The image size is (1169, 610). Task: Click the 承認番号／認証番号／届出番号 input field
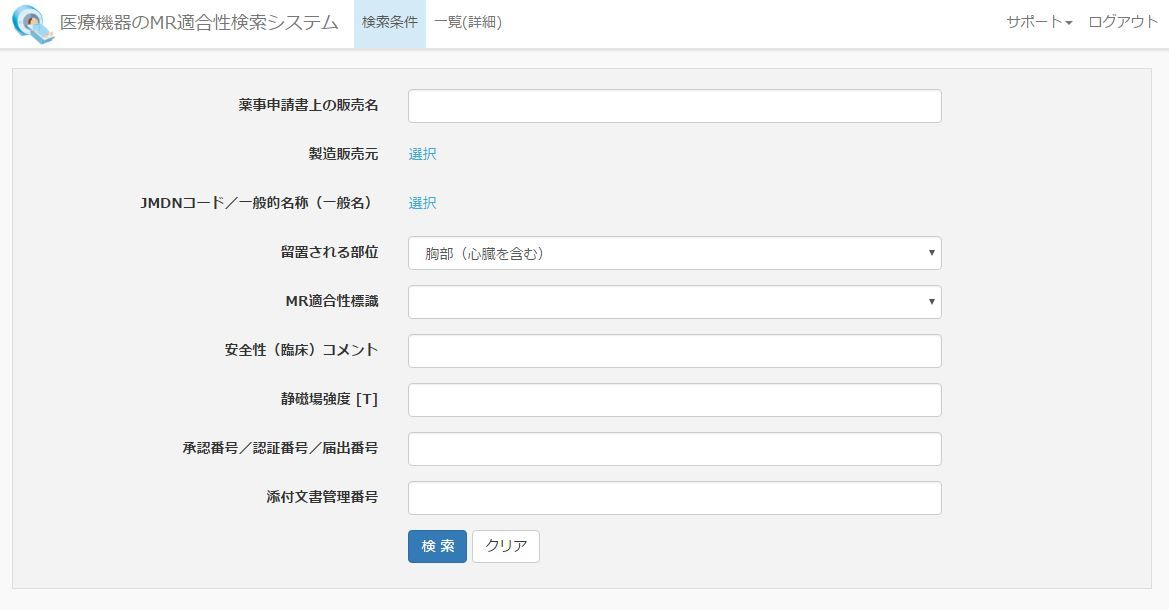674,449
